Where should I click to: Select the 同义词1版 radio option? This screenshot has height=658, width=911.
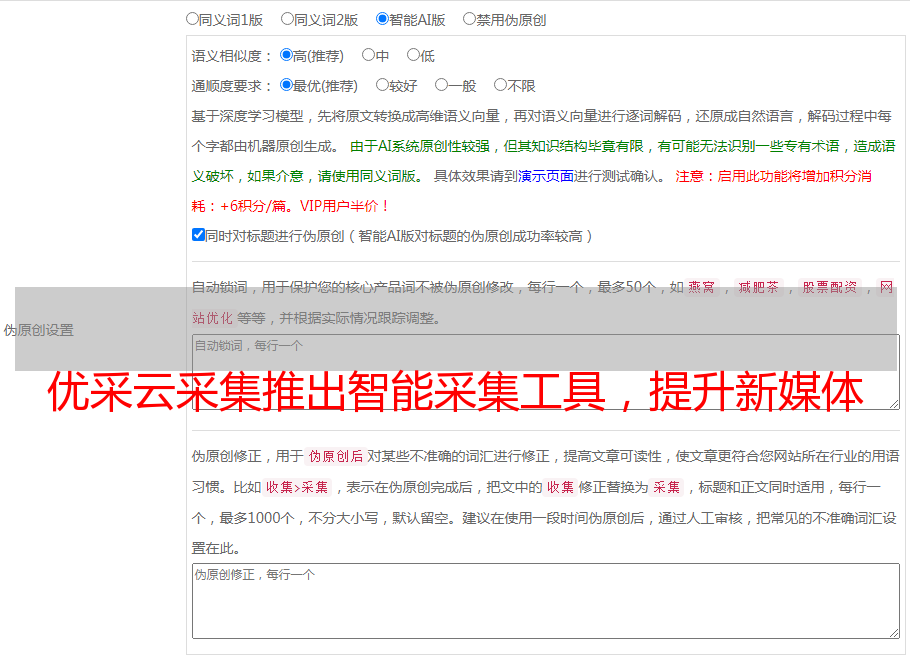[192, 19]
